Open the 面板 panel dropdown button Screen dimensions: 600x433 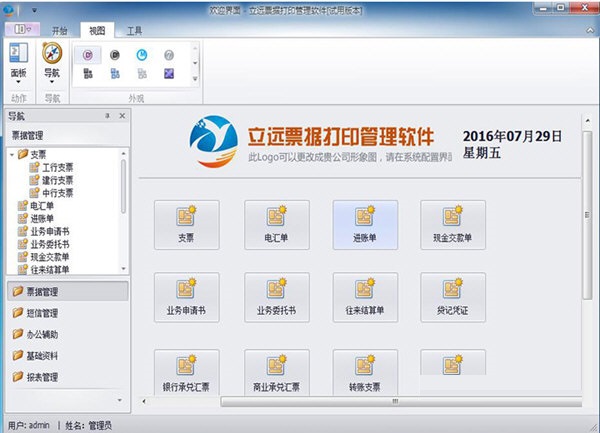[18, 63]
